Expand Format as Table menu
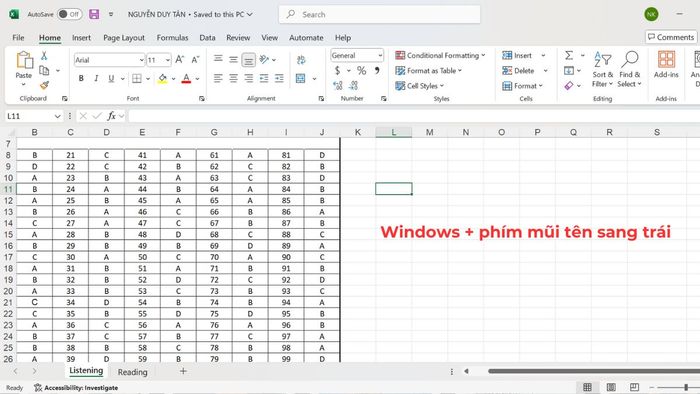Viewport: 700px width, 394px height. pos(429,71)
